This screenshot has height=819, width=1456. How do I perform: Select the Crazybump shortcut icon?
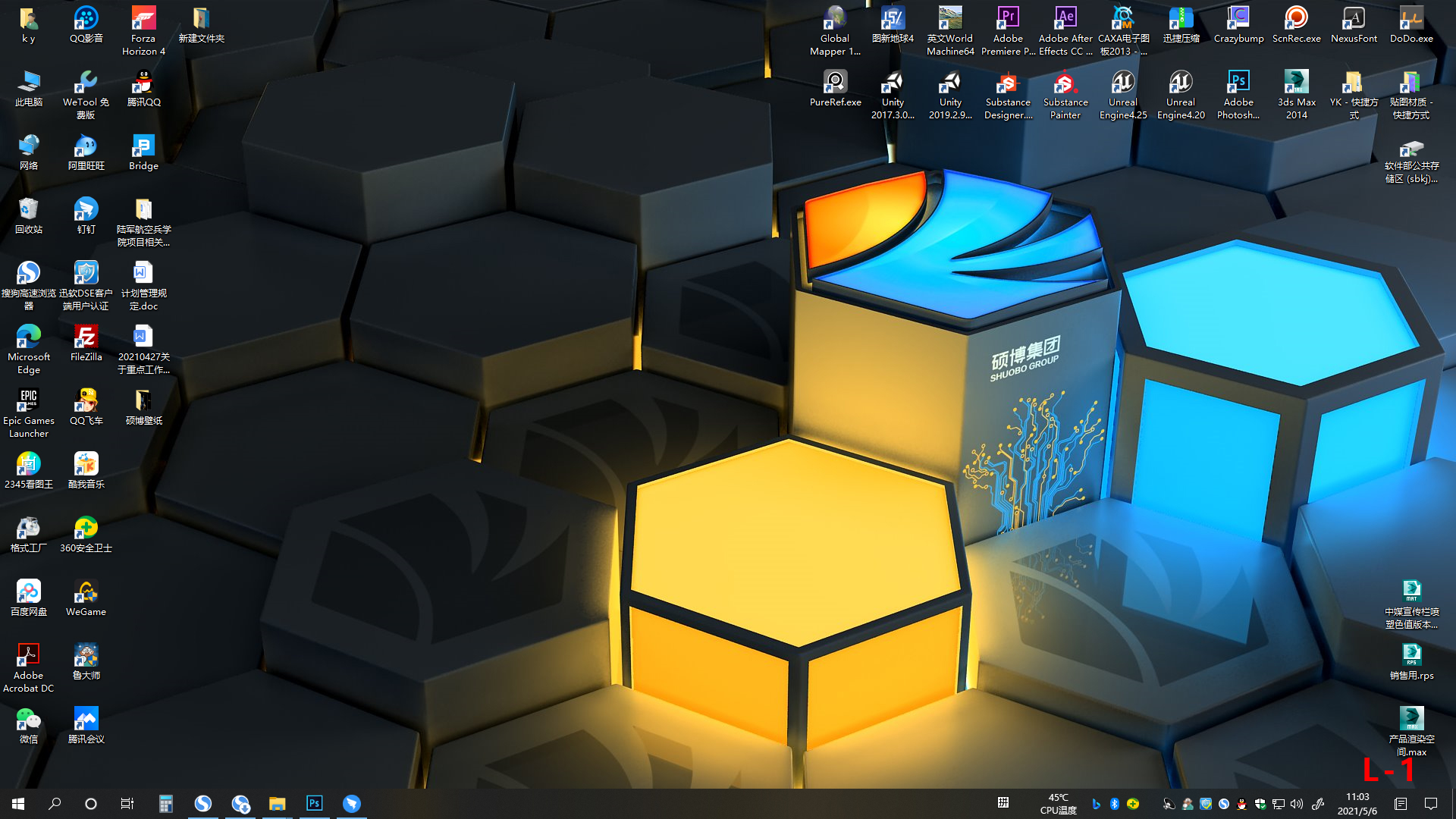1238,19
